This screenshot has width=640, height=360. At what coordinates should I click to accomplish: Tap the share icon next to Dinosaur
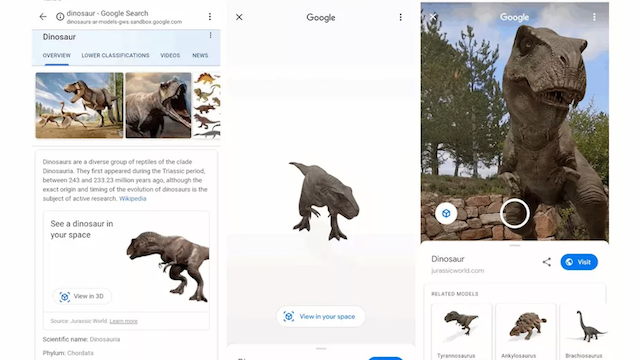click(x=547, y=262)
